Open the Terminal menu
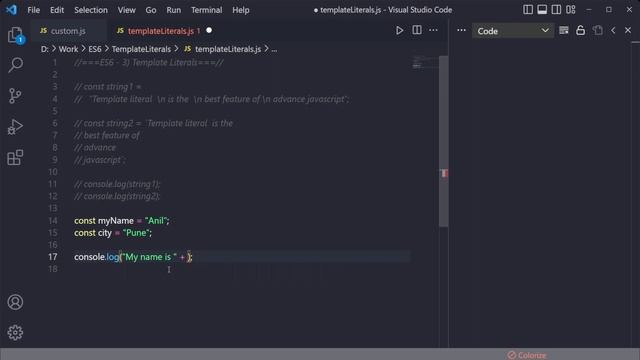The image size is (640, 360). (207, 10)
